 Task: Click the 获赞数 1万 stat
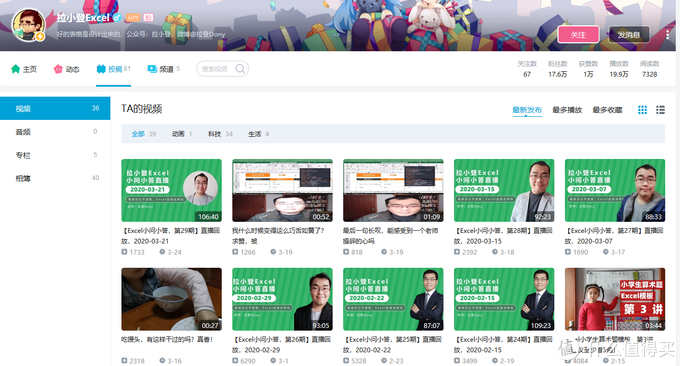pyautogui.click(x=588, y=69)
